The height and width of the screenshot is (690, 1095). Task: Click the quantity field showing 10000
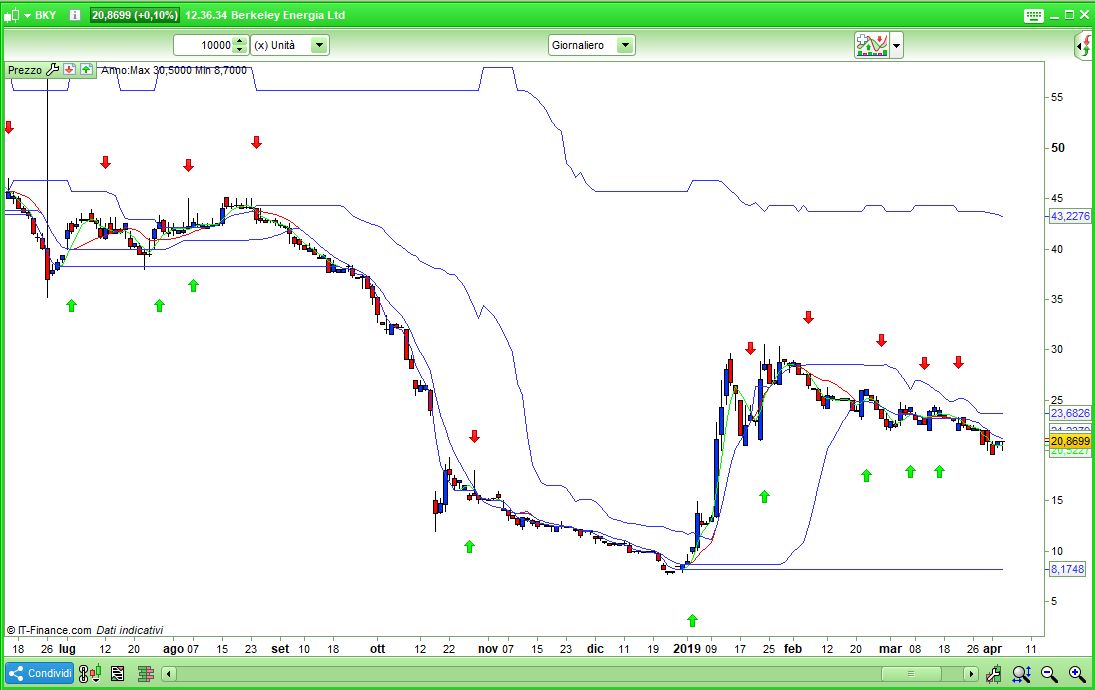(203, 45)
